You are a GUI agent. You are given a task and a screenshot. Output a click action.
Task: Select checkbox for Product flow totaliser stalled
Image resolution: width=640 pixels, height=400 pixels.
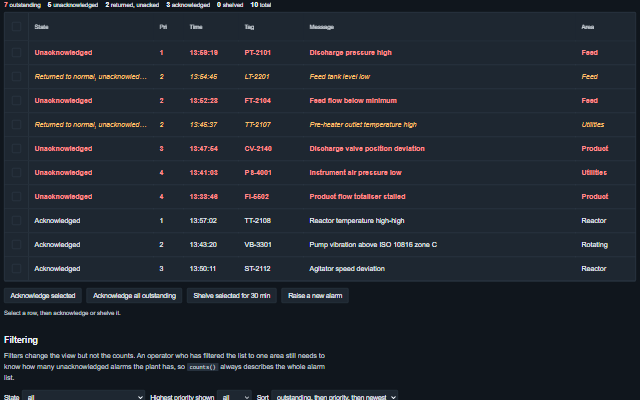pos(16,196)
